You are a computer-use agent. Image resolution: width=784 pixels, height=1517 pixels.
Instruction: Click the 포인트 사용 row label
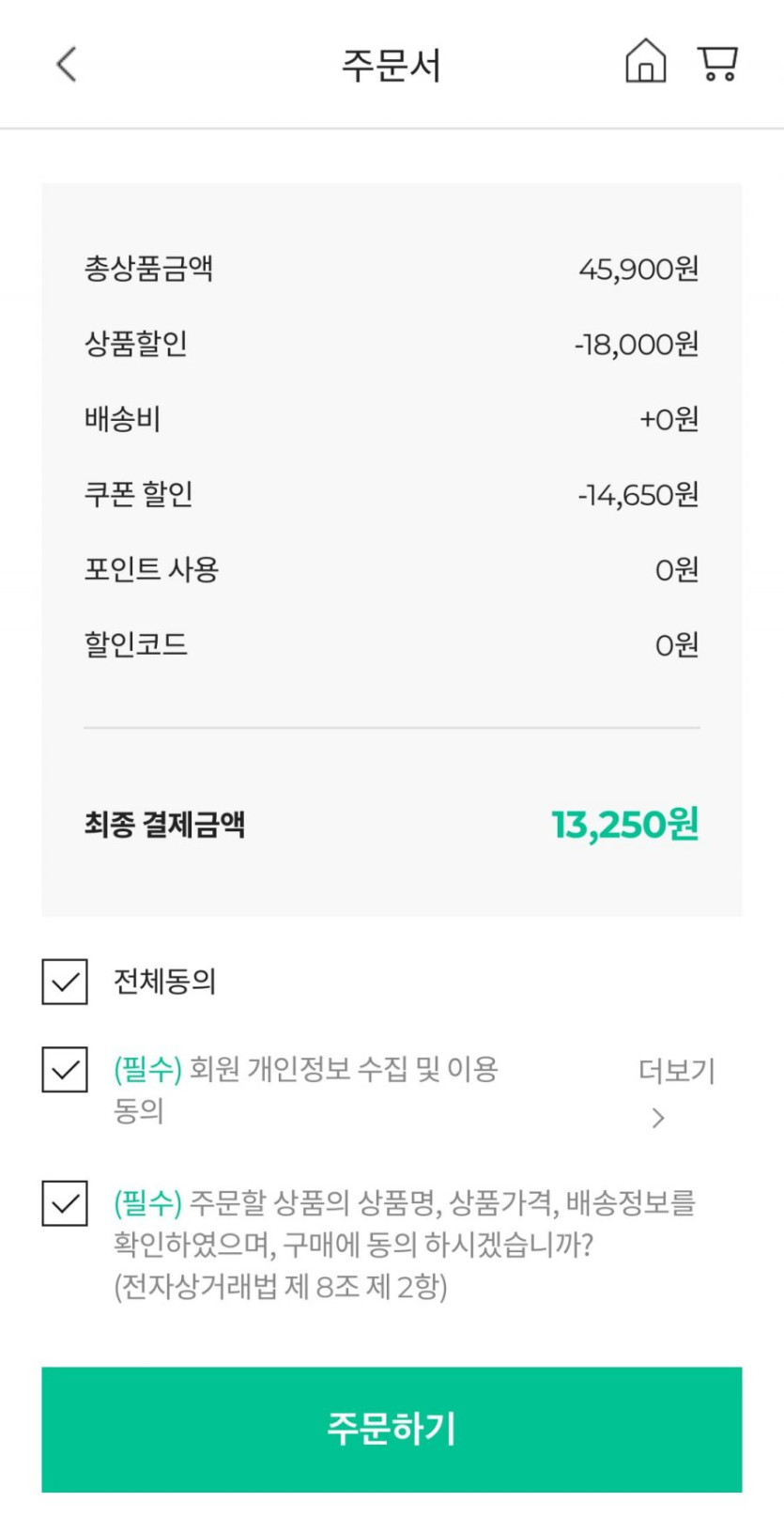point(151,569)
